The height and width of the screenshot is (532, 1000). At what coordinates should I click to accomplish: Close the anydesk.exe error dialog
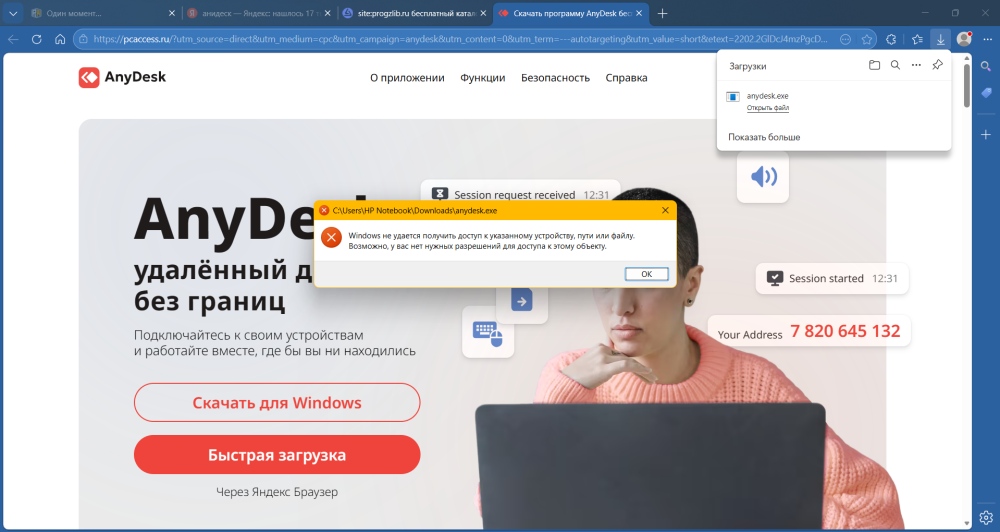tap(665, 210)
